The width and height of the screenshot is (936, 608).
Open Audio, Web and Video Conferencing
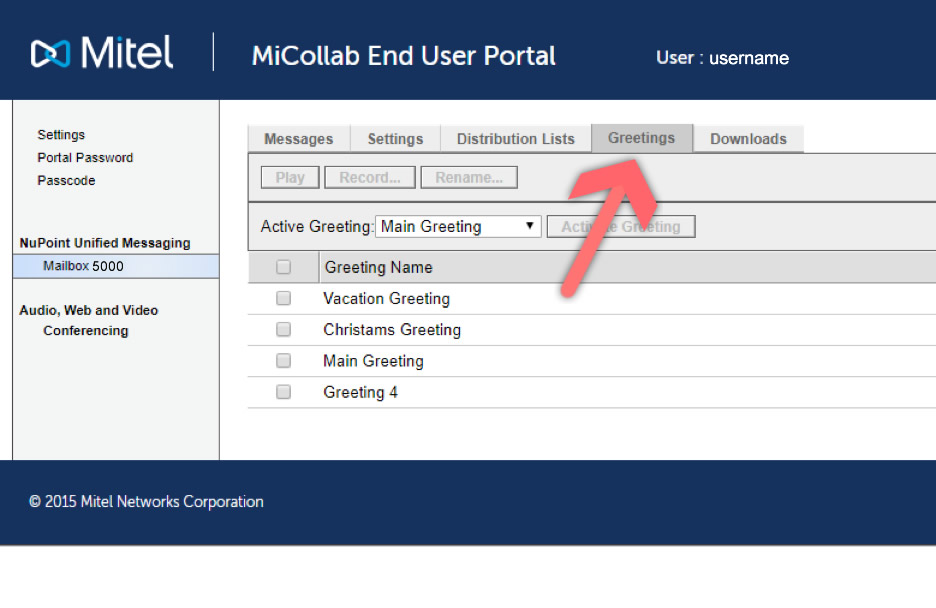88,320
